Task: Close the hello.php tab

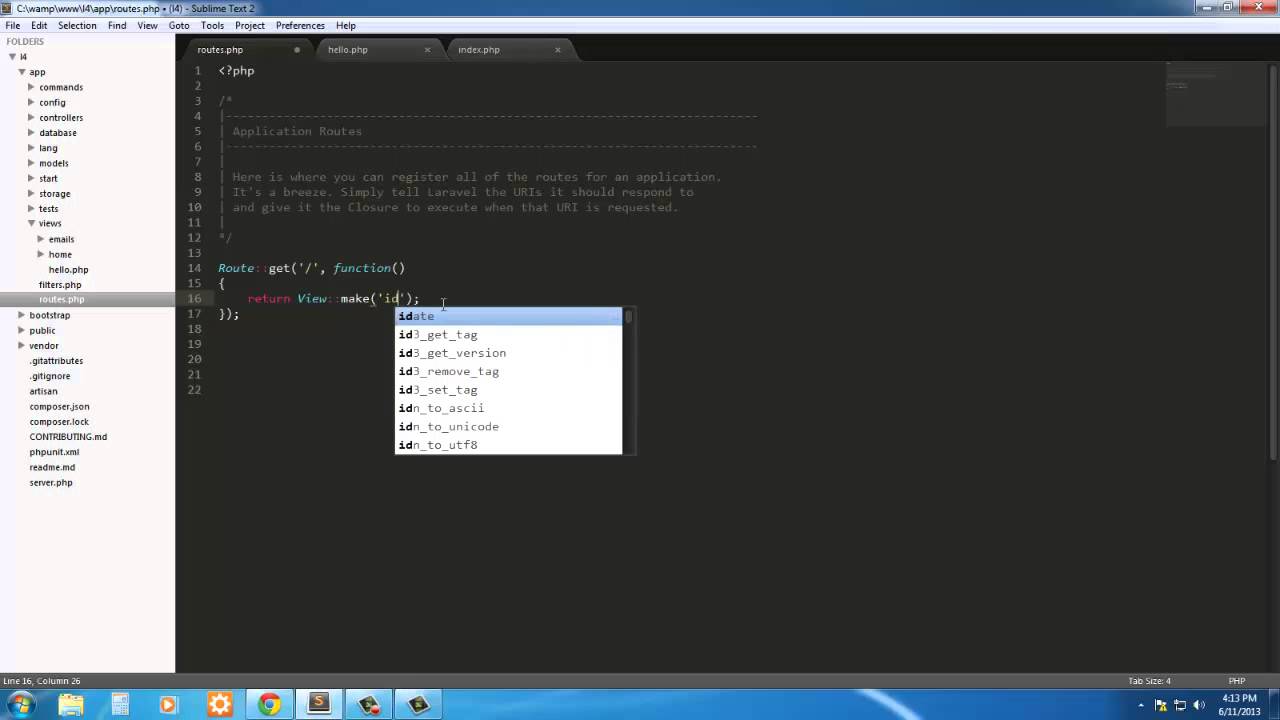Action: click(x=428, y=49)
